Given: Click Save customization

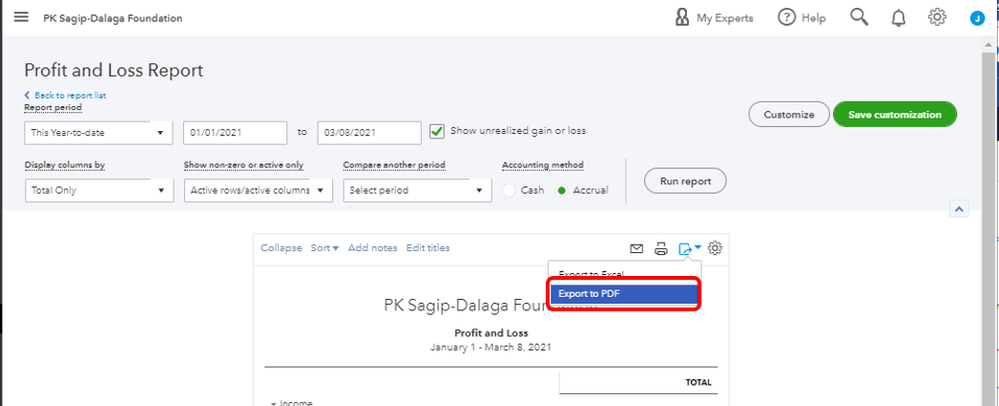Looking at the screenshot, I should [895, 115].
